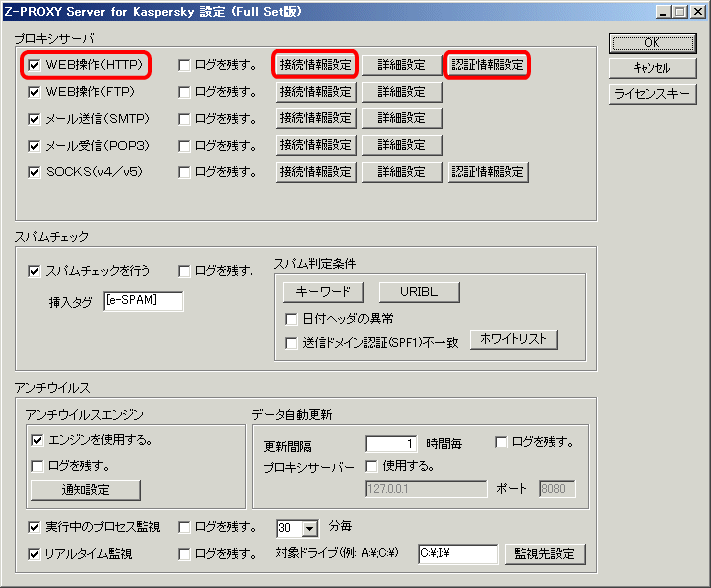Toggle the SOCKS(v4/v5) checkbox
711x588 pixels.
pos(34,172)
